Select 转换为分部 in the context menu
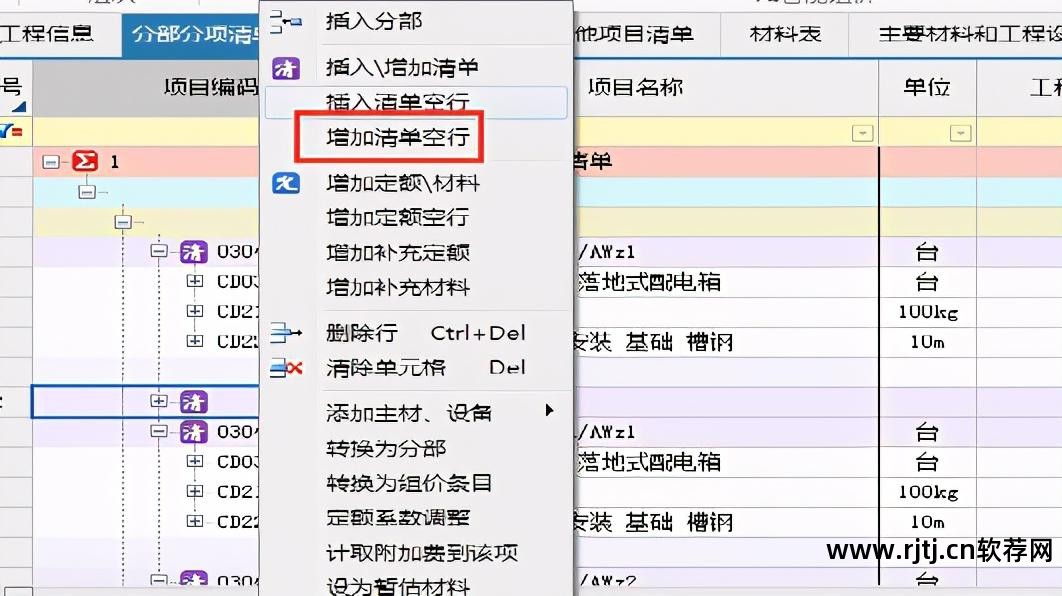The image size is (1062, 596). [386, 448]
